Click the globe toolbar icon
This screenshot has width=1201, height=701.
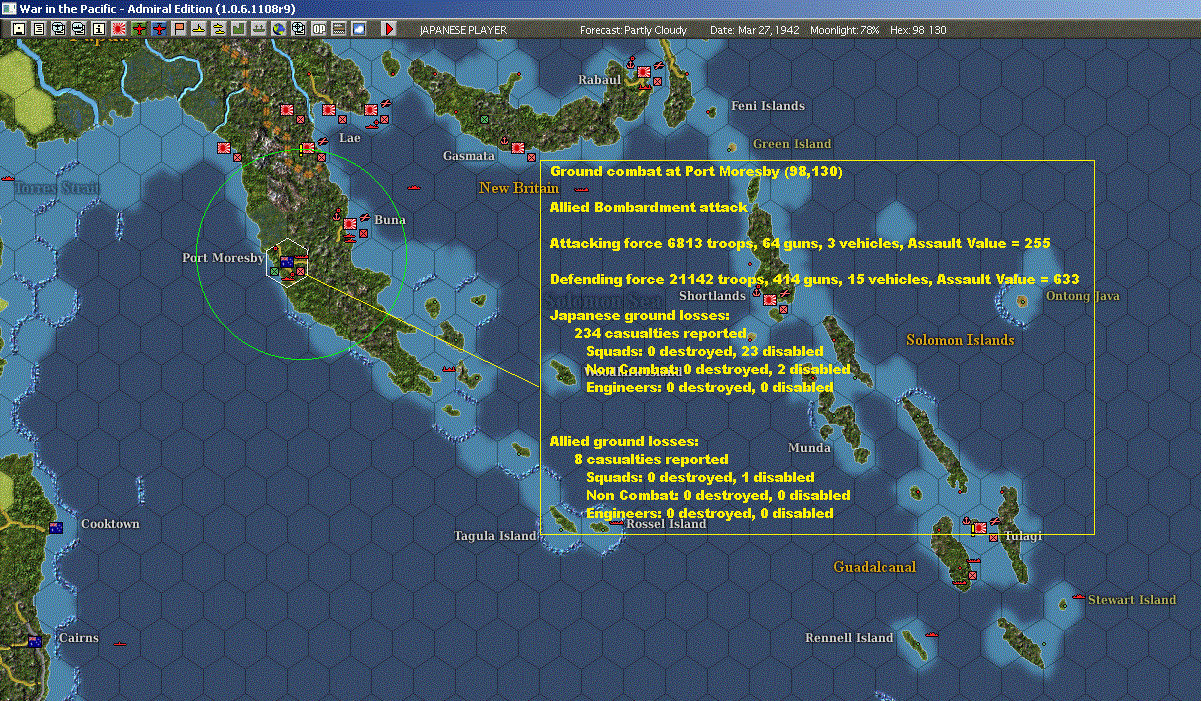(278, 29)
